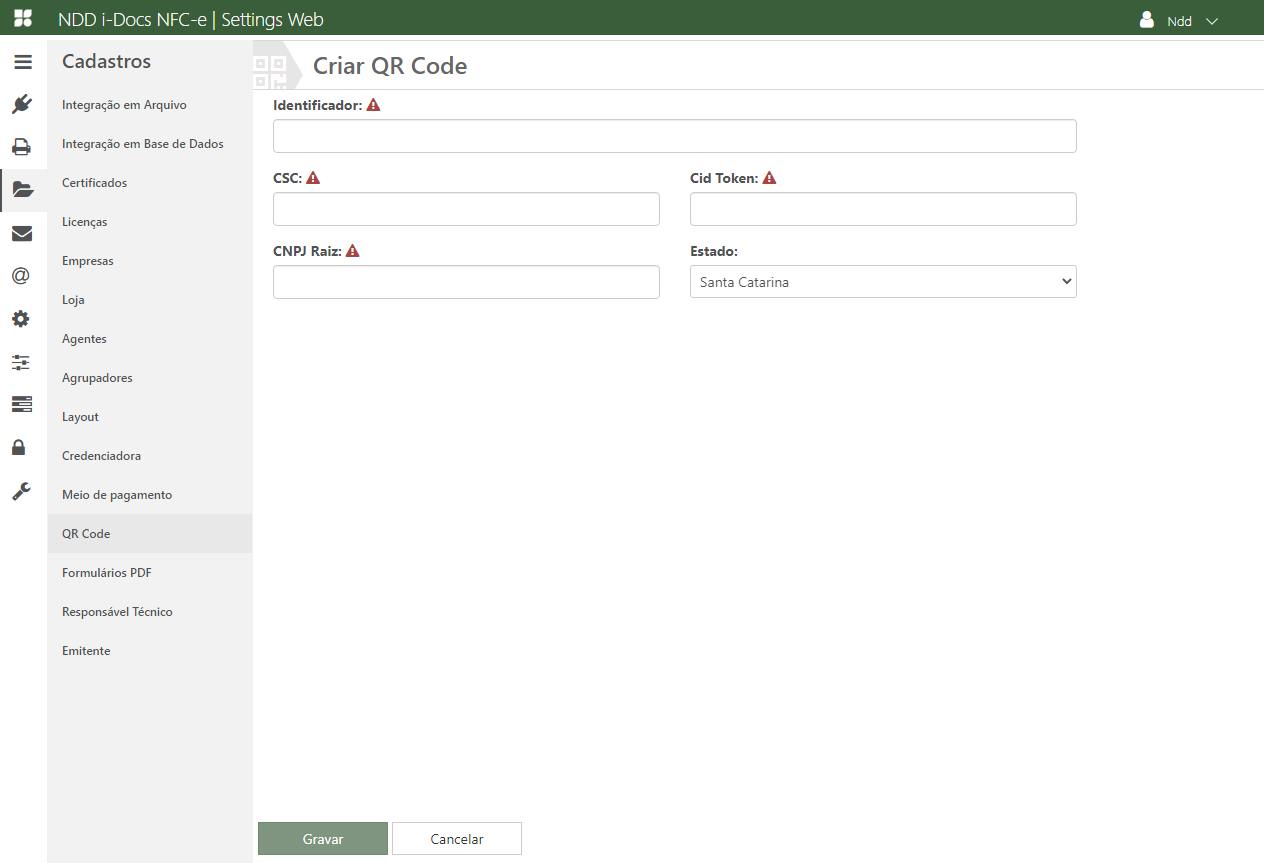
Task: Go to Meio de pagamento
Action: [x=117, y=495]
